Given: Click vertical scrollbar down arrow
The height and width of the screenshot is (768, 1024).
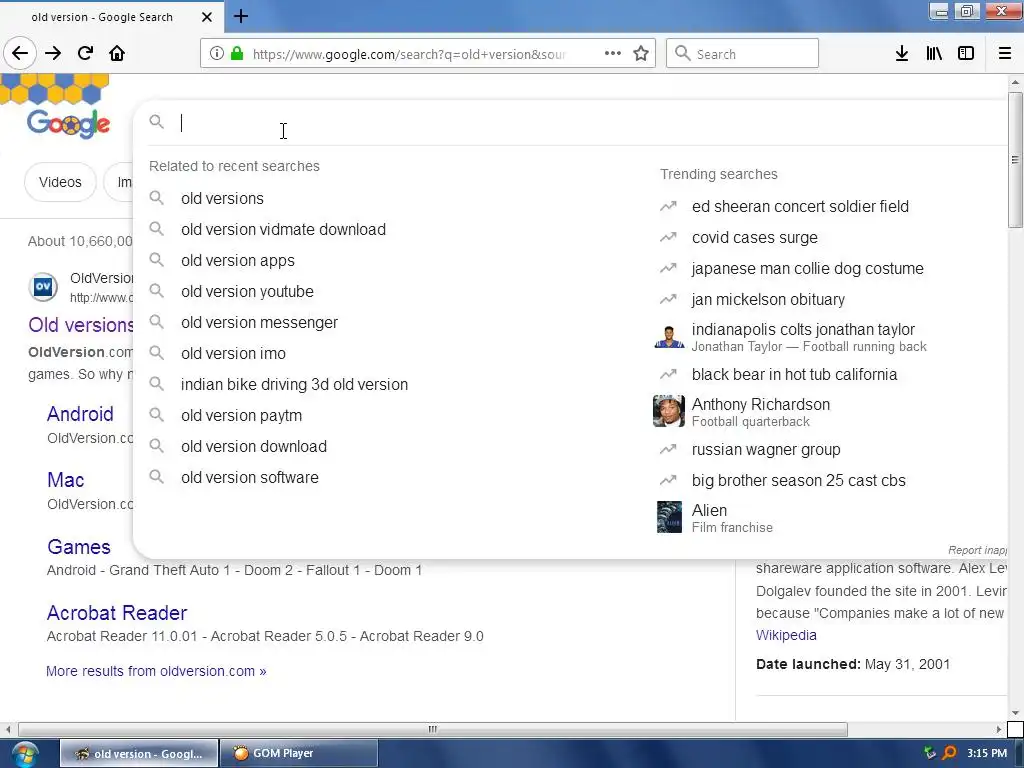Looking at the screenshot, I should coord(1014,712).
